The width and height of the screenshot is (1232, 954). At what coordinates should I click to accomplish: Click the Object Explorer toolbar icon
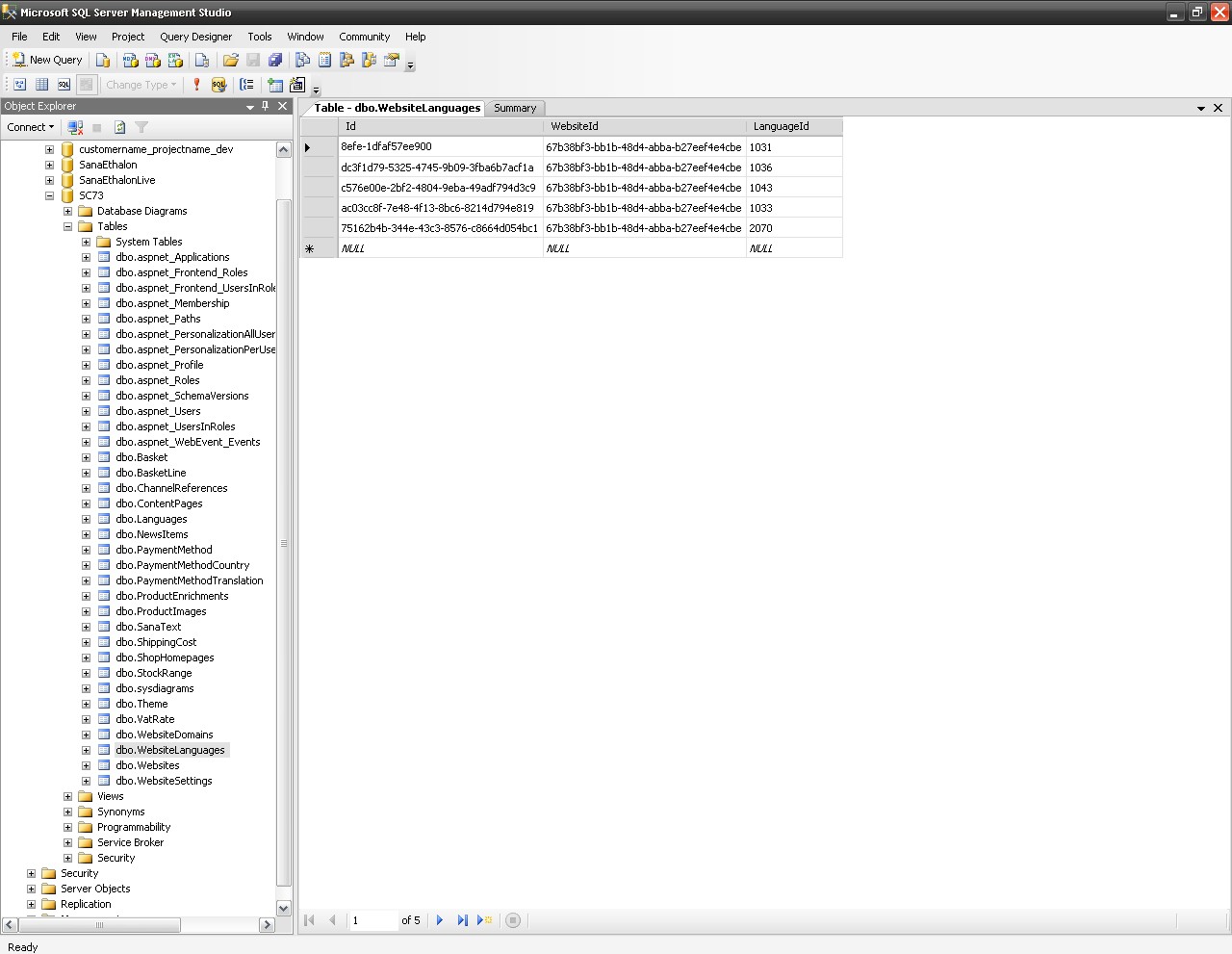click(x=346, y=60)
